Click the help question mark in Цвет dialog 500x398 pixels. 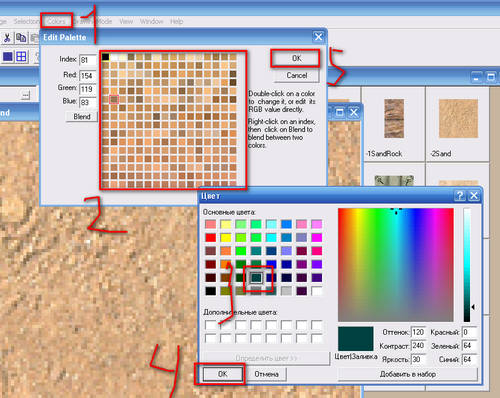point(460,196)
